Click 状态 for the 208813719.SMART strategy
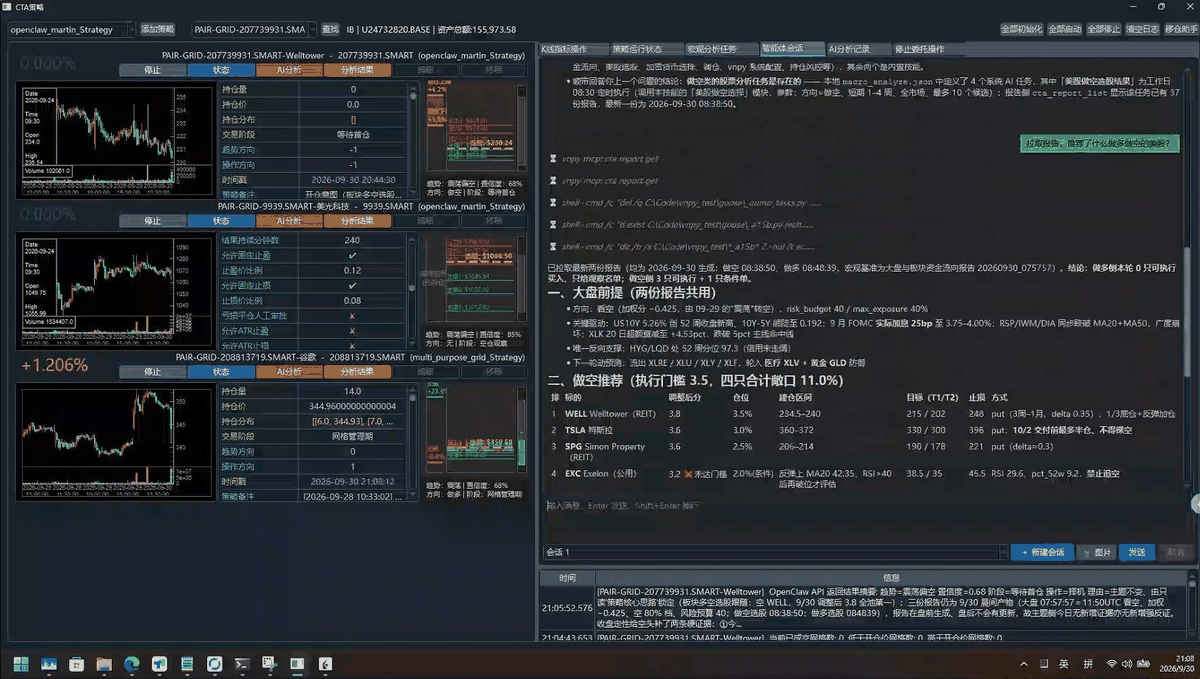 (x=221, y=372)
